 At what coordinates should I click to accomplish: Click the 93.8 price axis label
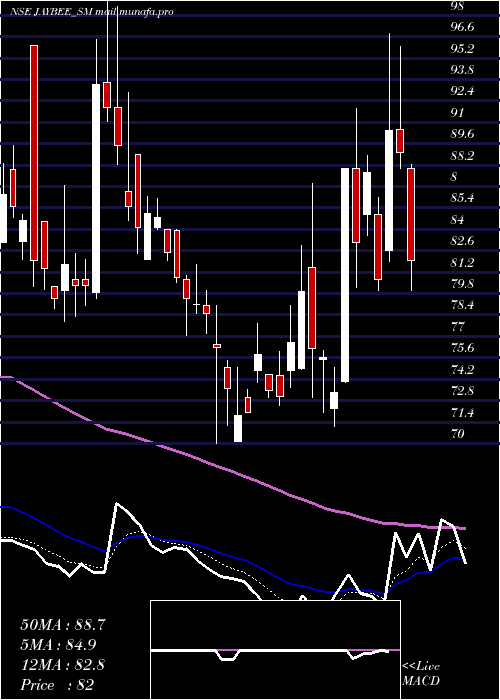click(462, 70)
